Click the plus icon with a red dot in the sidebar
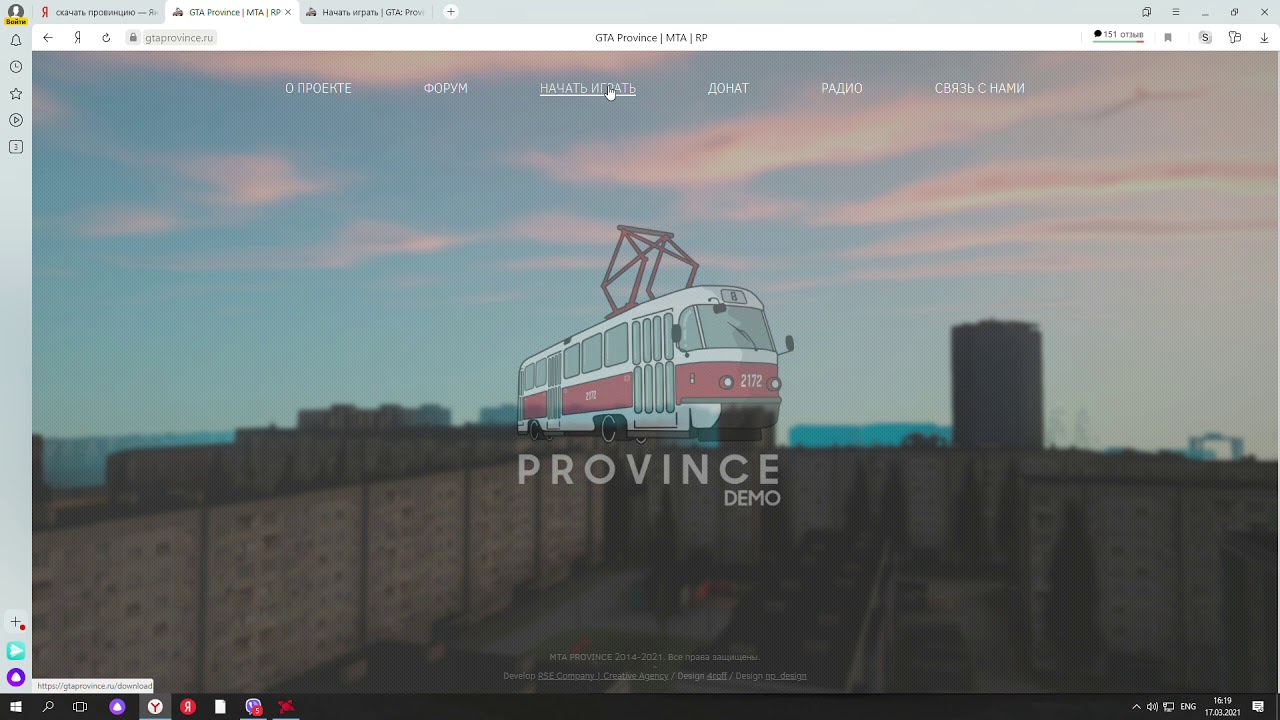 16,623
